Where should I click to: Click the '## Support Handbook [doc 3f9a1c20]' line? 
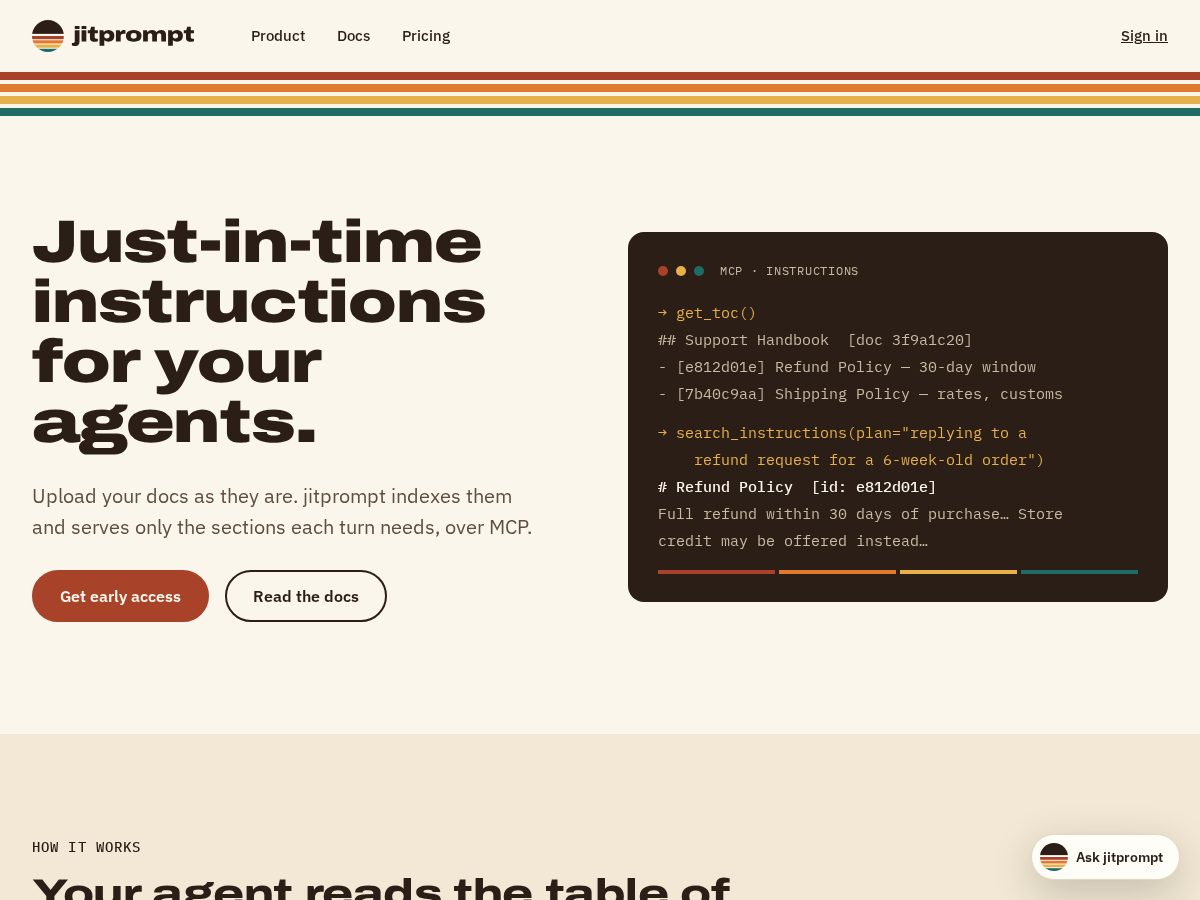[x=815, y=340]
